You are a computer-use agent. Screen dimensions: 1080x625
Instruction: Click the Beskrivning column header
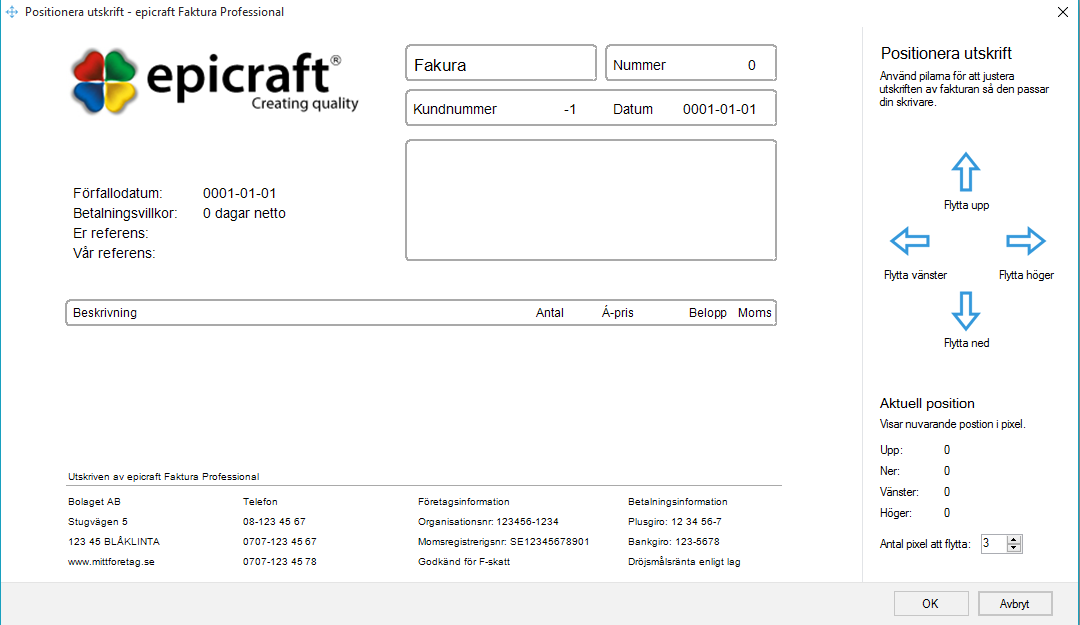click(105, 313)
